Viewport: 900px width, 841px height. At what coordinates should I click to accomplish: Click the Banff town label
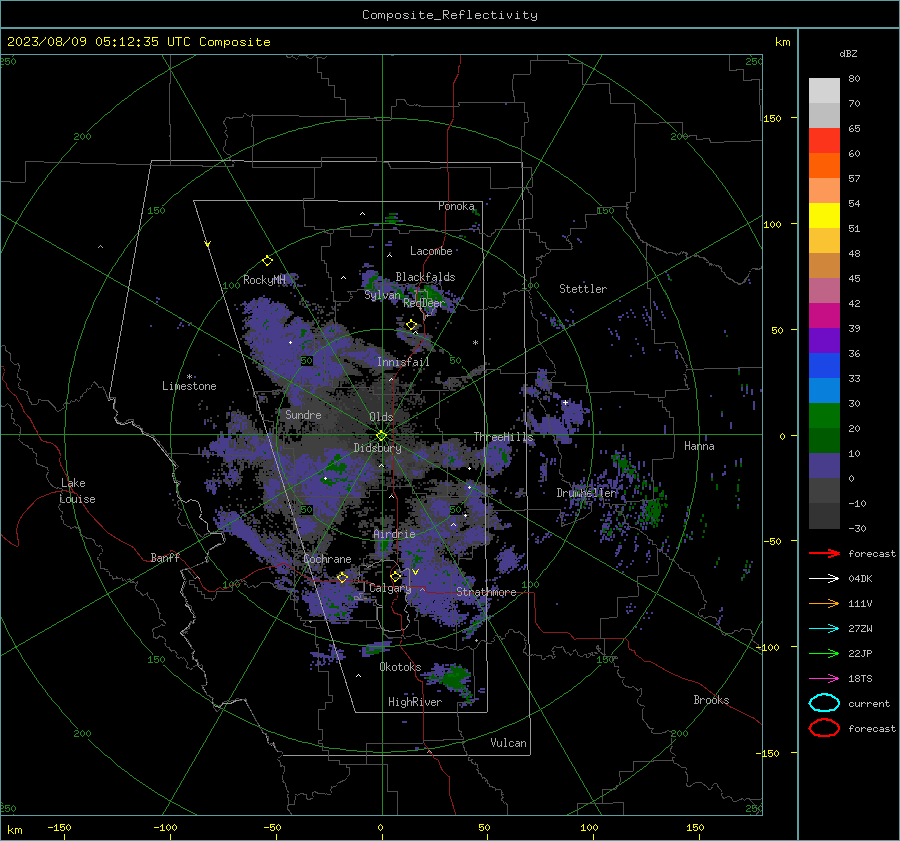[x=165, y=558]
